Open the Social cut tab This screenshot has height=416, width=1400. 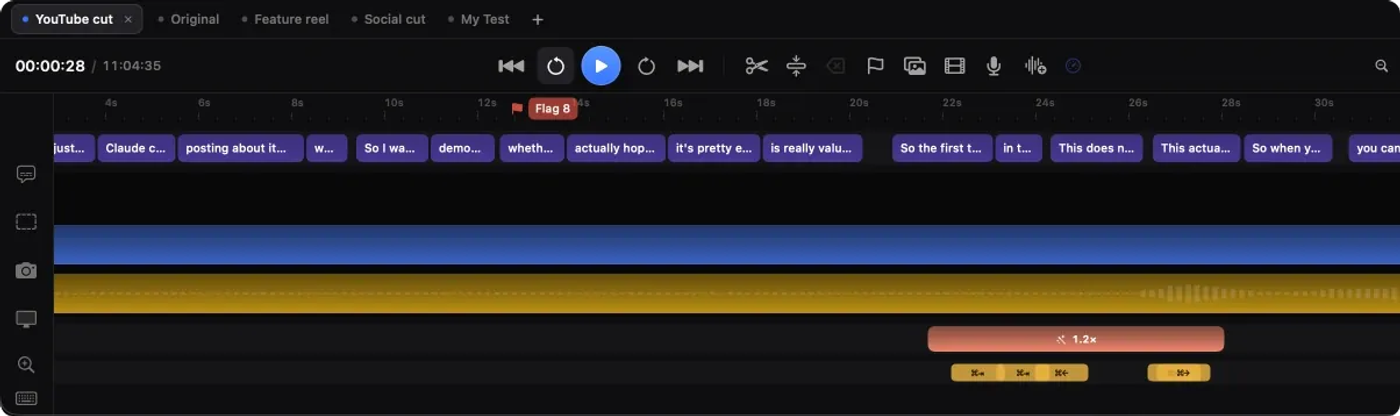click(x=389, y=19)
